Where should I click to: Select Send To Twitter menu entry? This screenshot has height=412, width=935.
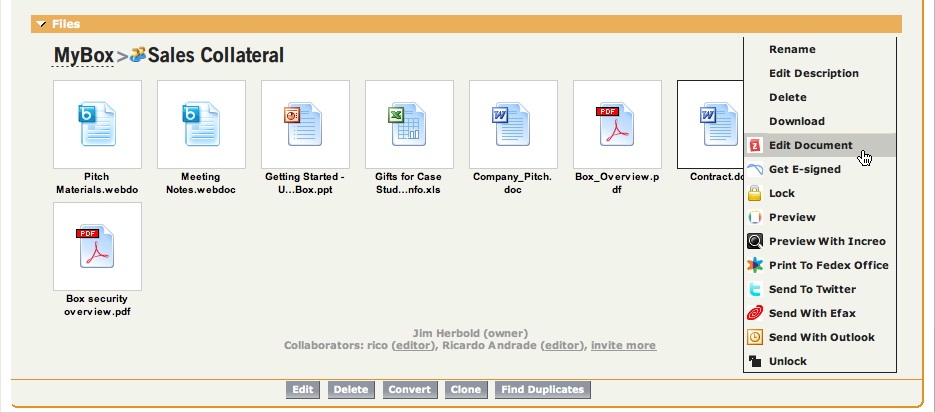[x=812, y=289]
